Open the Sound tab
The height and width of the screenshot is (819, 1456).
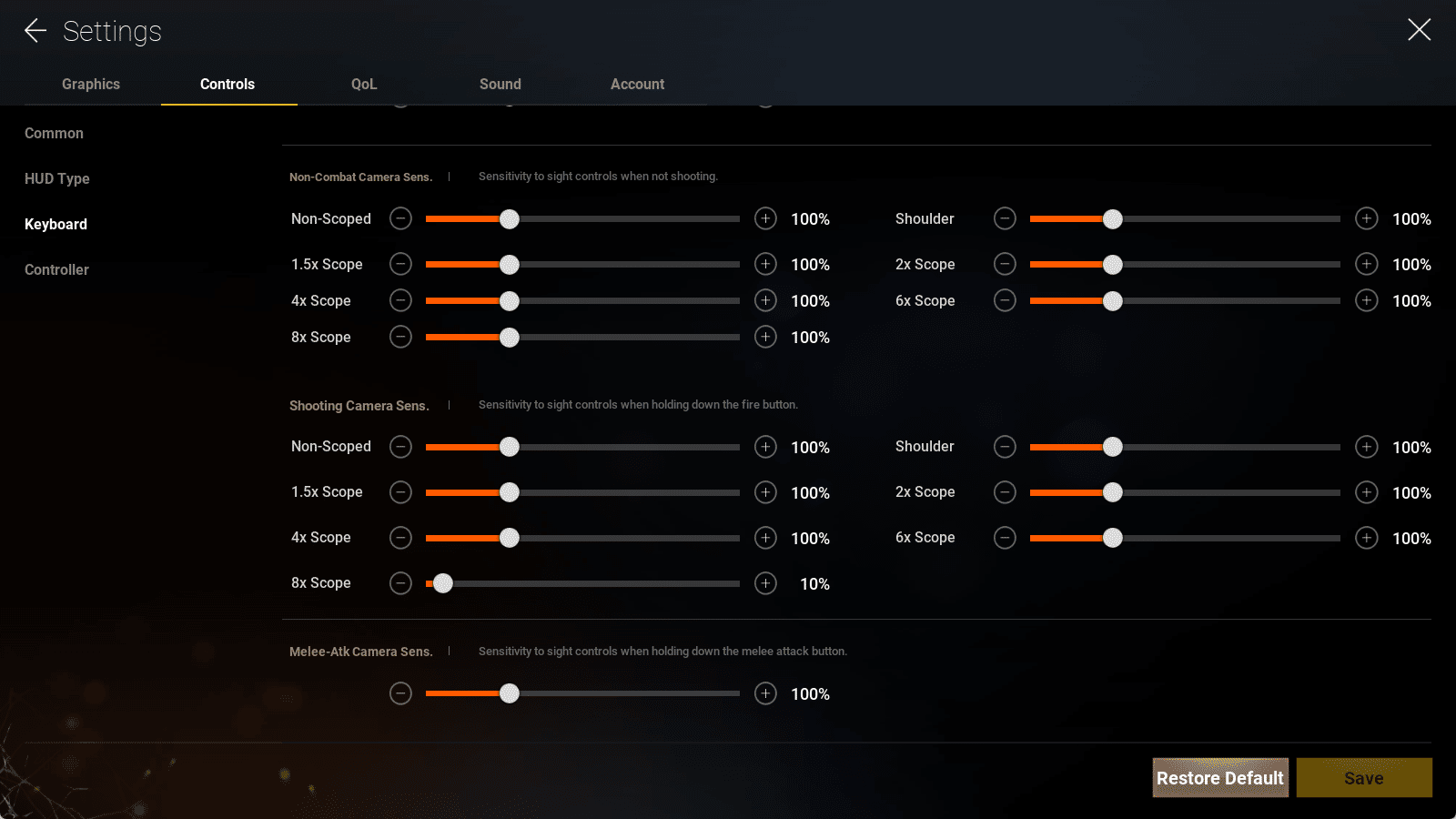click(x=500, y=84)
